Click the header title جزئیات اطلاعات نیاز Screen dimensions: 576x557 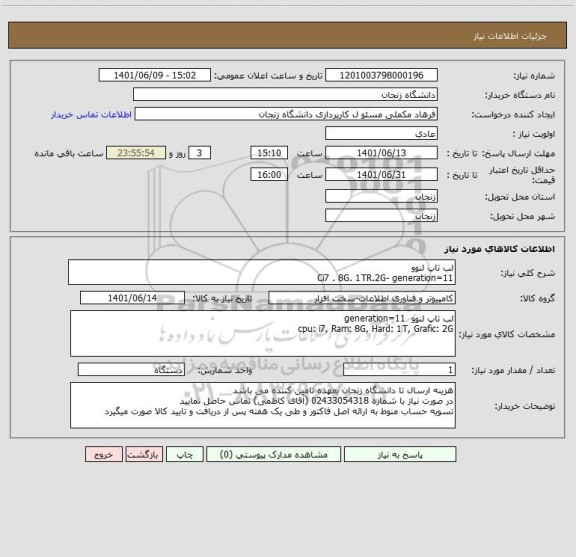pos(510,36)
